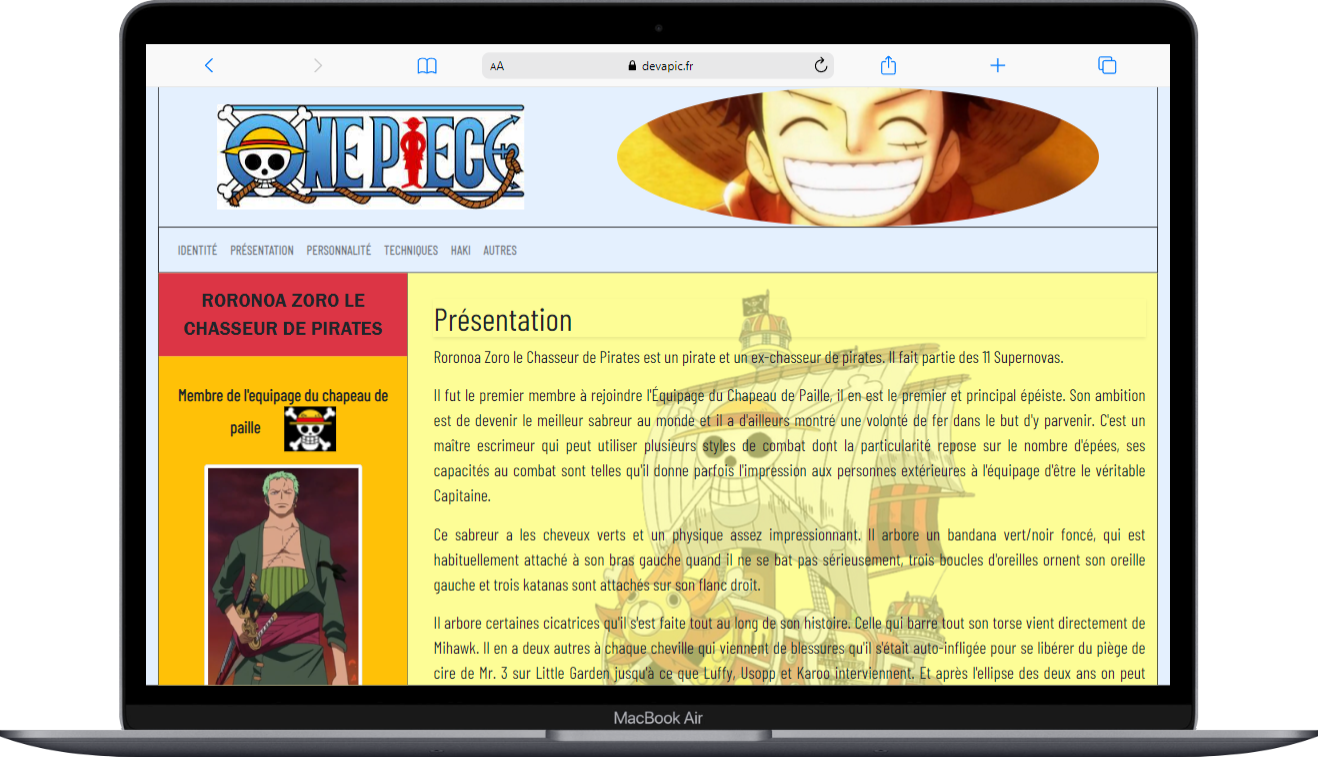This screenshot has height=757, width=1318.
Task: Open the IDENTITÉ menu item
Action: coord(197,251)
